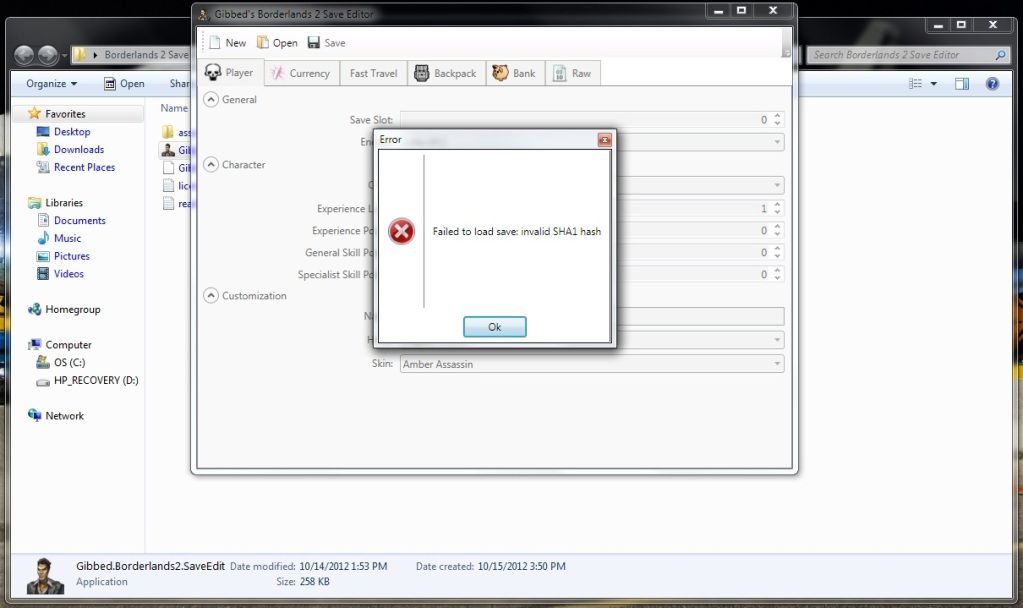The width and height of the screenshot is (1023, 608).
Task: Toggle the preview pane icon
Action: (x=962, y=84)
